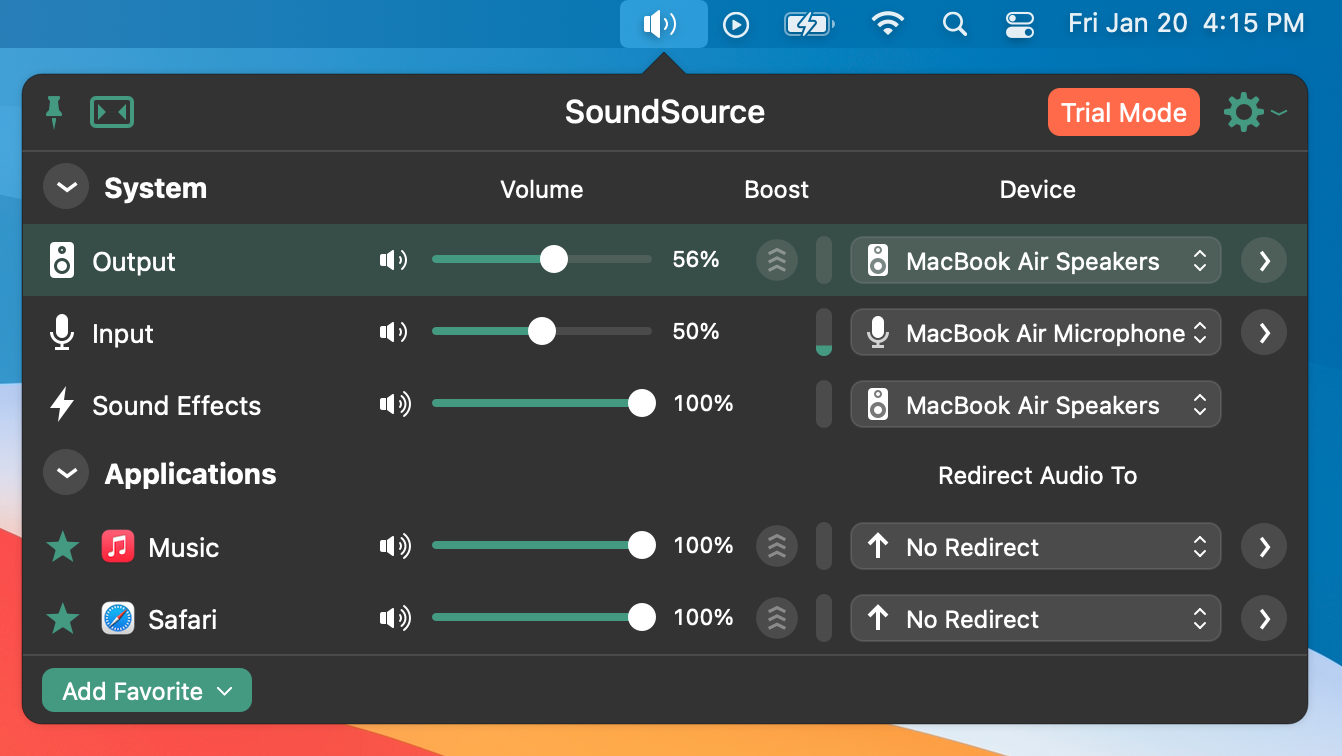Mute the Safari app speaker icon
The height and width of the screenshot is (756, 1342).
395,618
